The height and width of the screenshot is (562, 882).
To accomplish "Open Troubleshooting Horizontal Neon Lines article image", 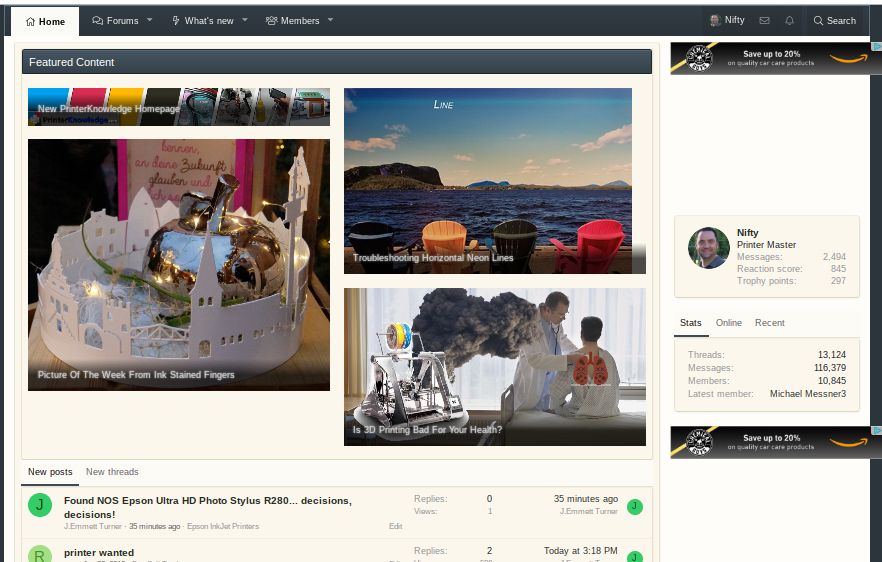I will pyautogui.click(x=487, y=180).
